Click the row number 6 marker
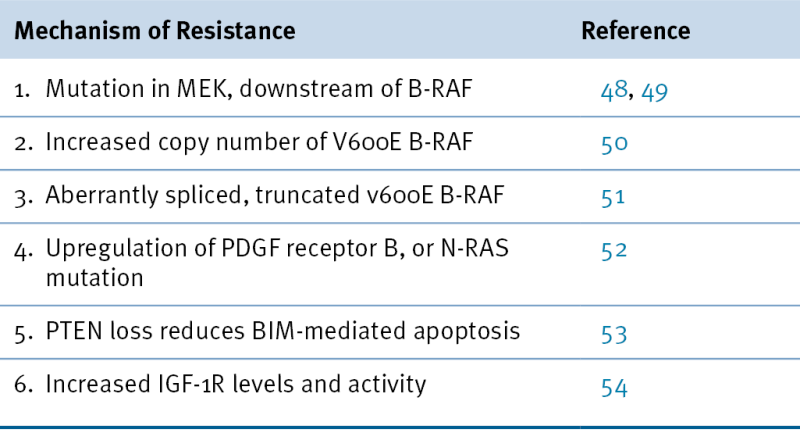This screenshot has width=800, height=430. tap(24, 384)
